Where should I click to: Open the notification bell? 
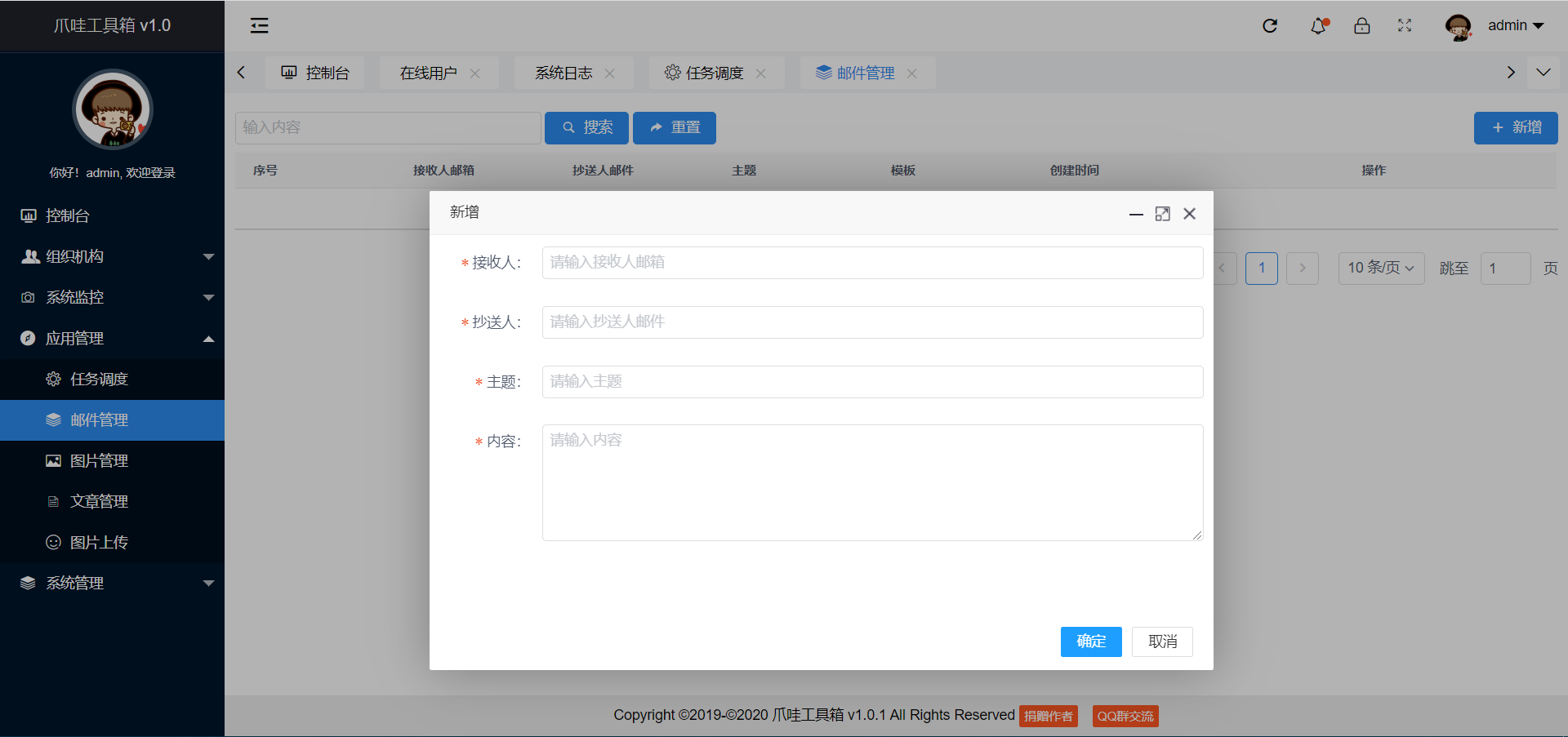pyautogui.click(x=1319, y=26)
